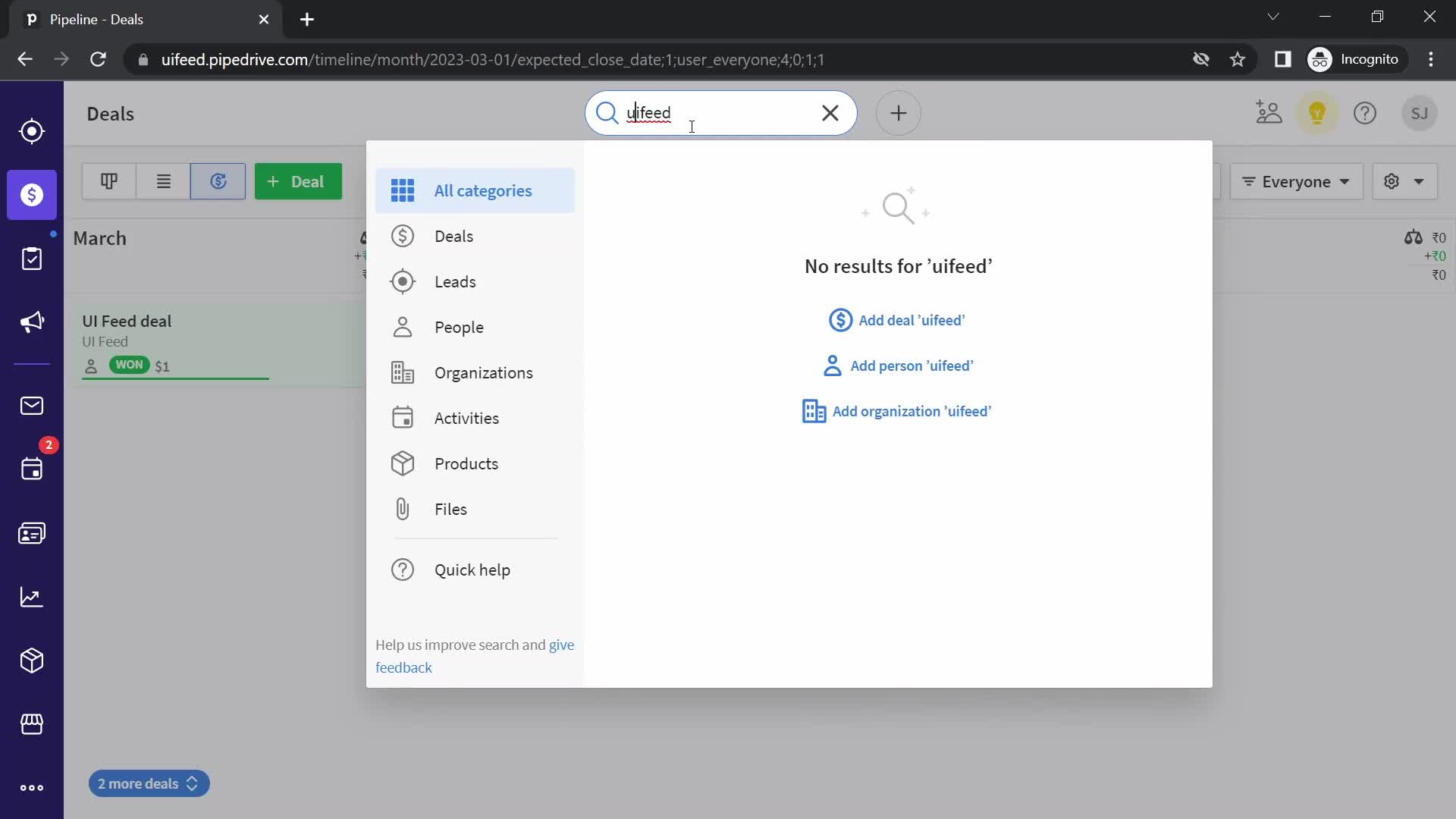The width and height of the screenshot is (1456, 819).
Task: Open More options three-dot sidebar icon
Action: coord(32,788)
